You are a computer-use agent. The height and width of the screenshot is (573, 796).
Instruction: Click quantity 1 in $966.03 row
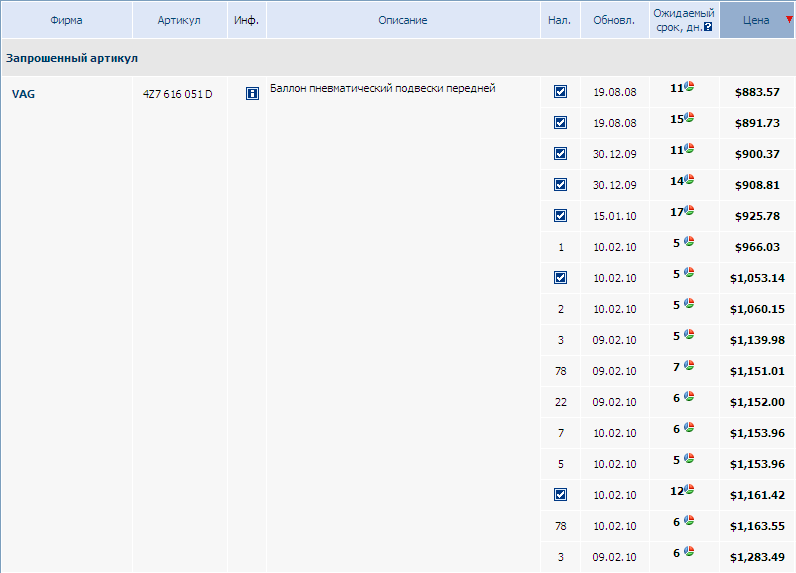pyautogui.click(x=560, y=247)
